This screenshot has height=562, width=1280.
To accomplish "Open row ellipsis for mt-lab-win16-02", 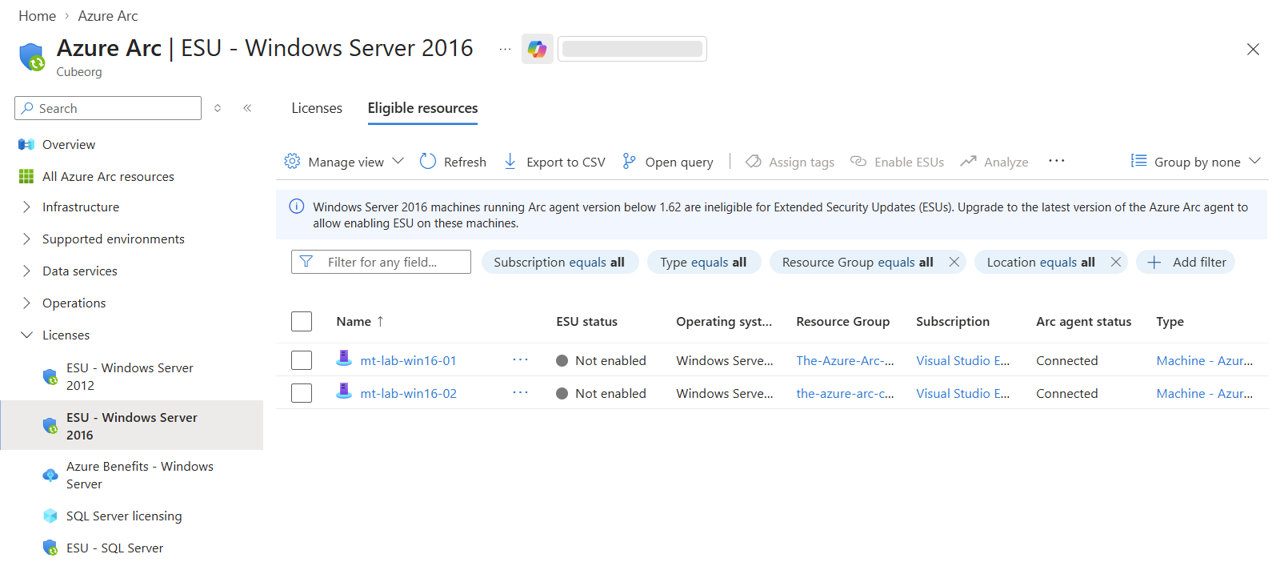I will point(520,393).
